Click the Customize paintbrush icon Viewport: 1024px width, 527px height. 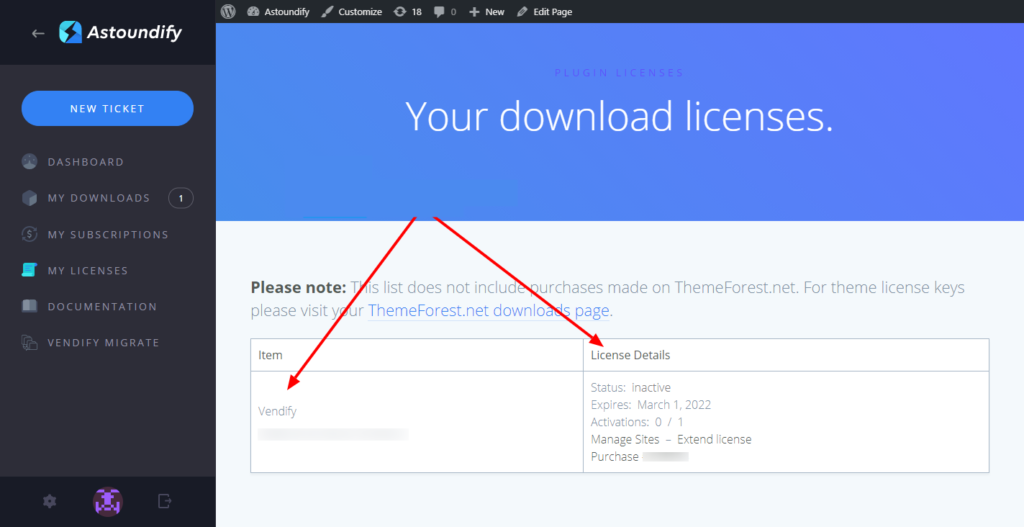pyautogui.click(x=327, y=12)
